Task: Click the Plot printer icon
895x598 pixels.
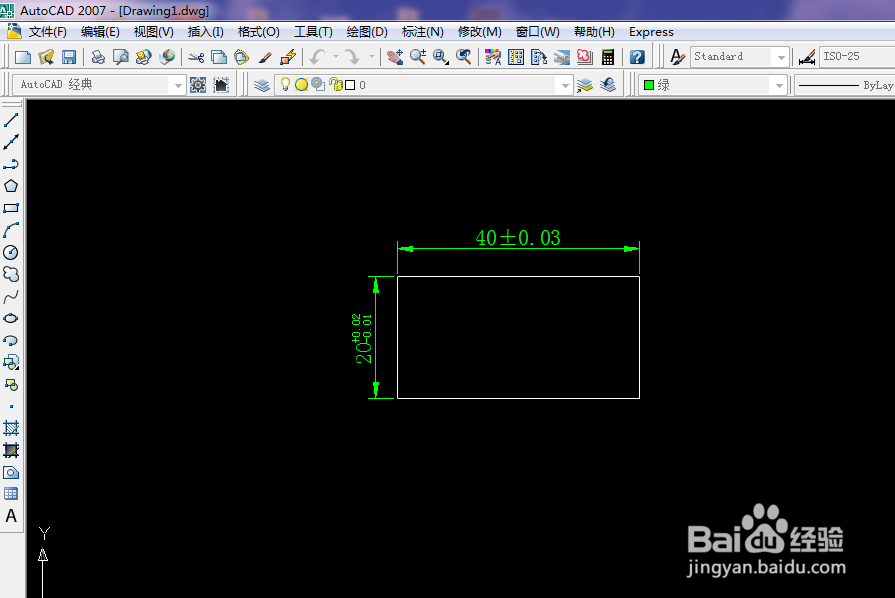Action: click(98, 56)
